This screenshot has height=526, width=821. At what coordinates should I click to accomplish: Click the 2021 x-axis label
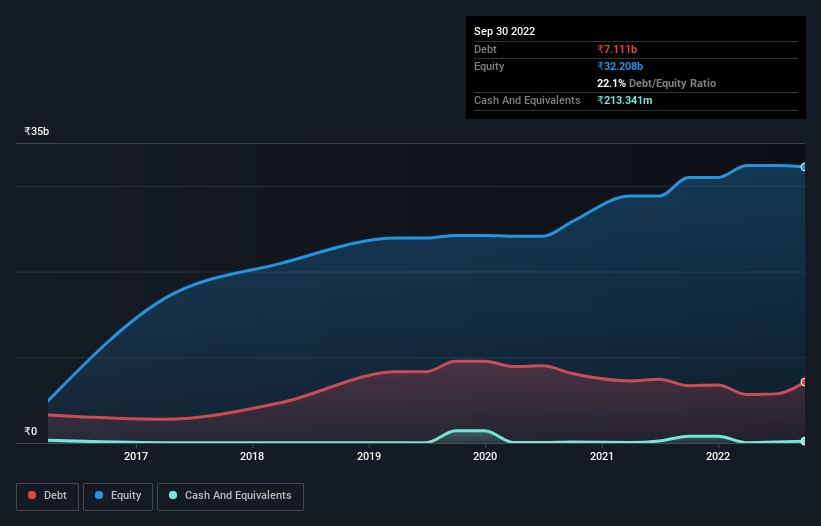602,456
